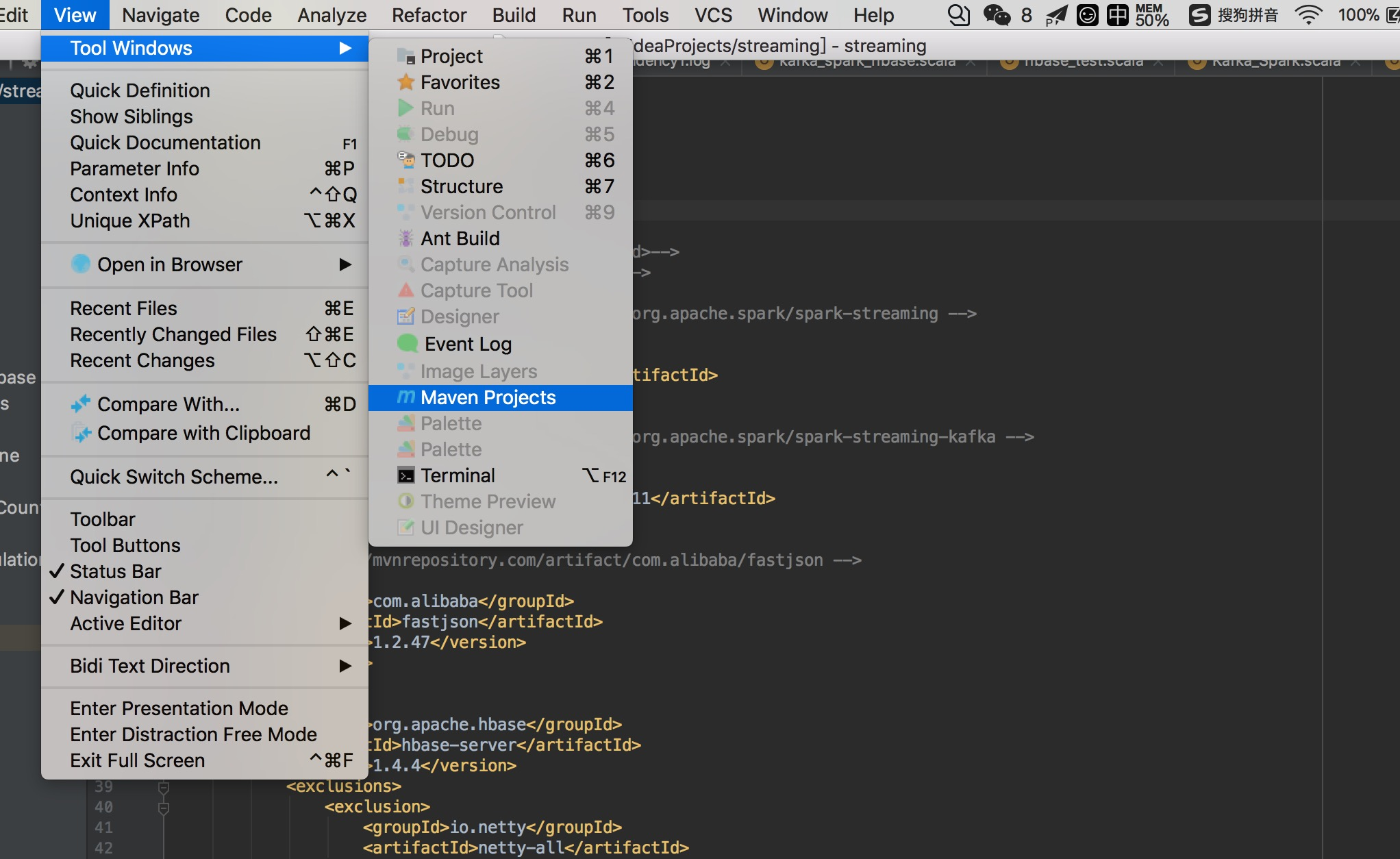
Task: Choose Exit Full Screen
Action: (137, 760)
